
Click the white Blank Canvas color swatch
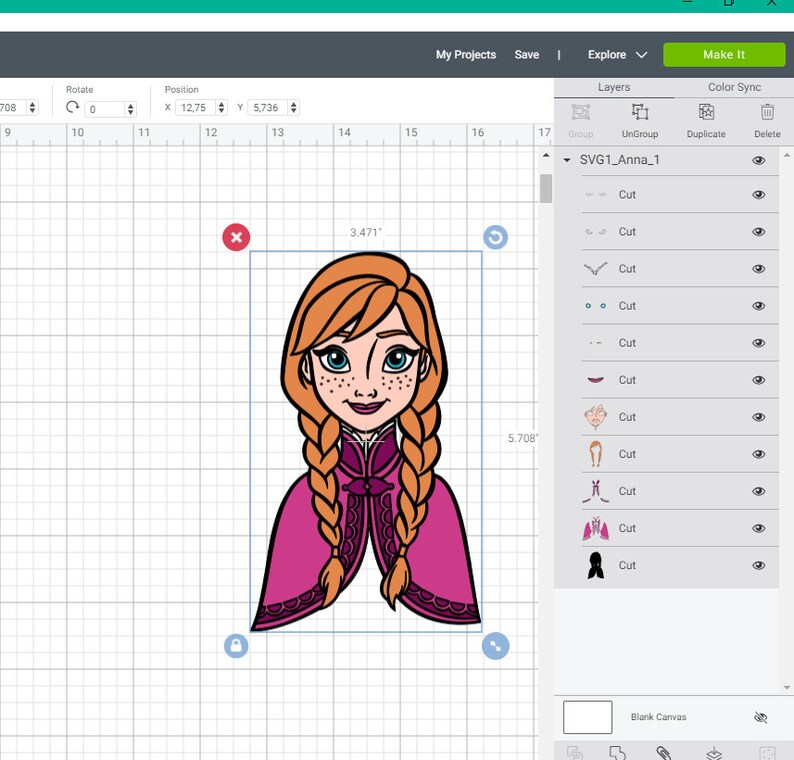coord(587,717)
